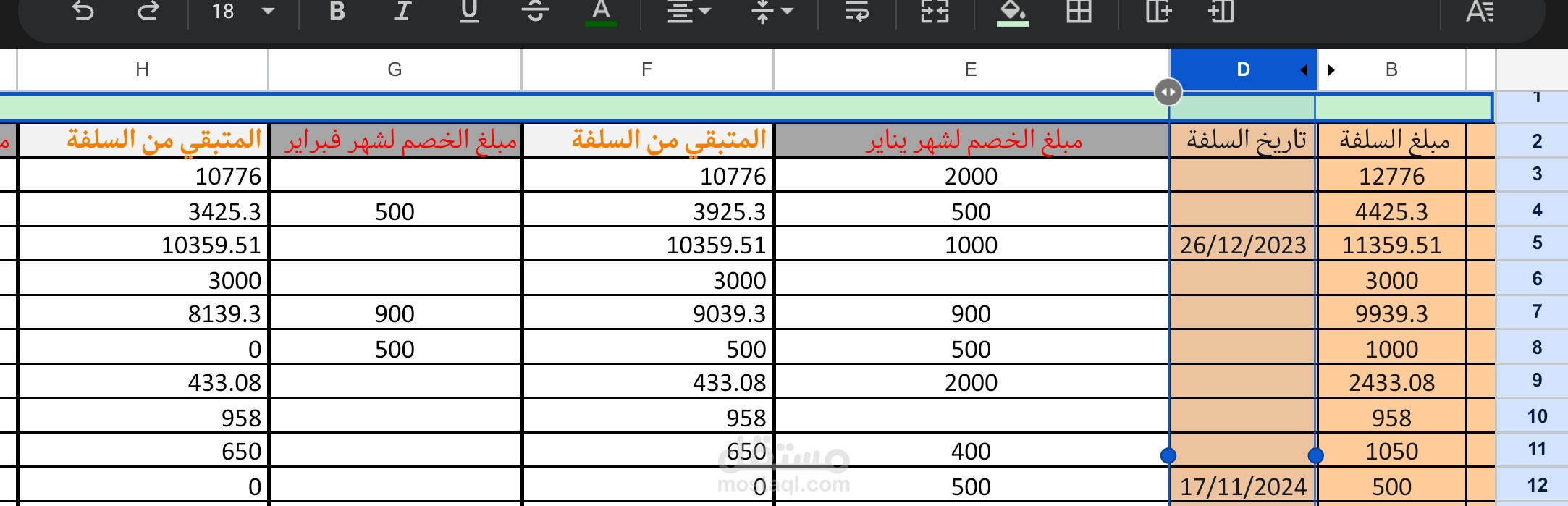The height and width of the screenshot is (506, 1568).
Task: Select cell with value 9939.3
Action: [1391, 313]
